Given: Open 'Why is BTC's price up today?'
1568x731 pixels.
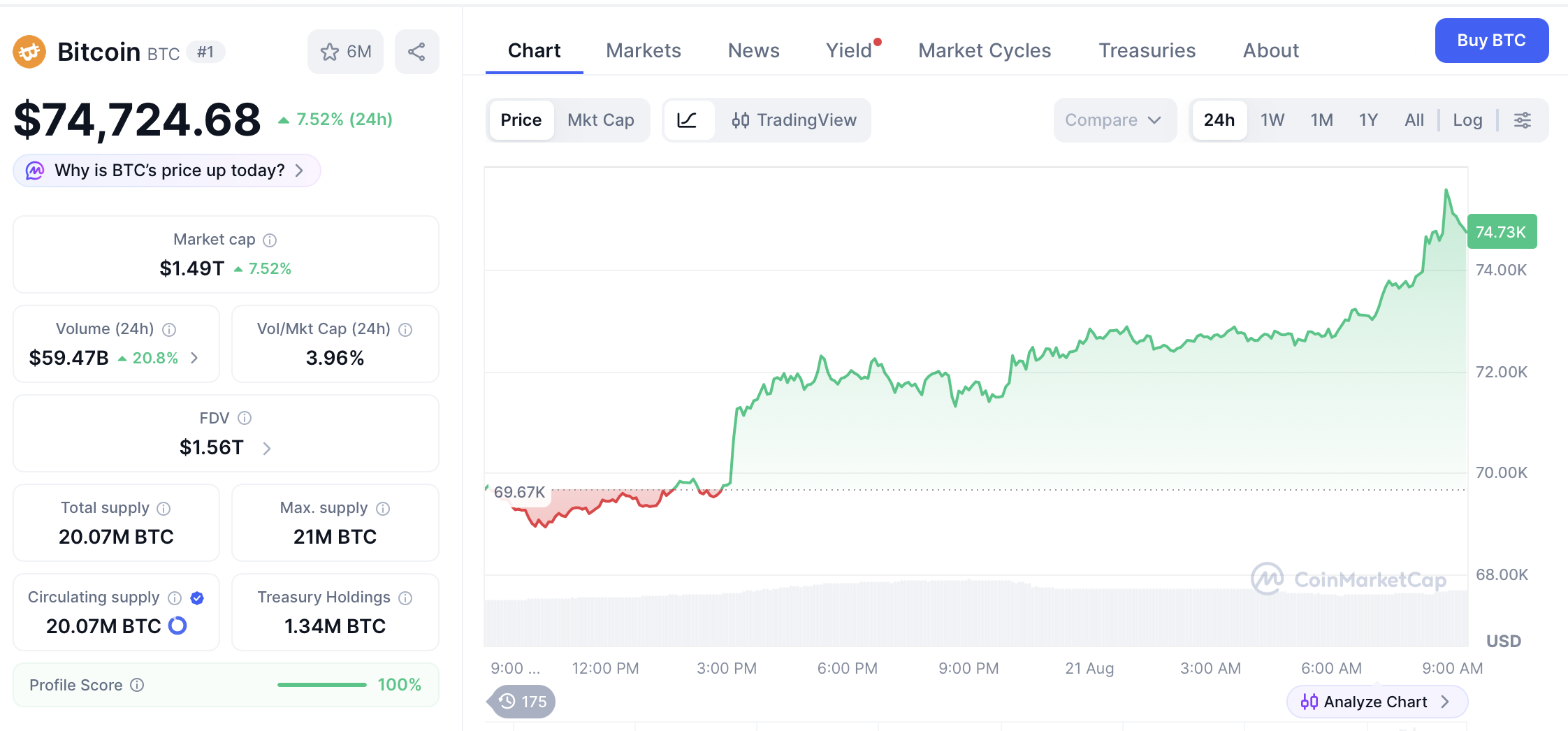Looking at the screenshot, I should [x=167, y=171].
